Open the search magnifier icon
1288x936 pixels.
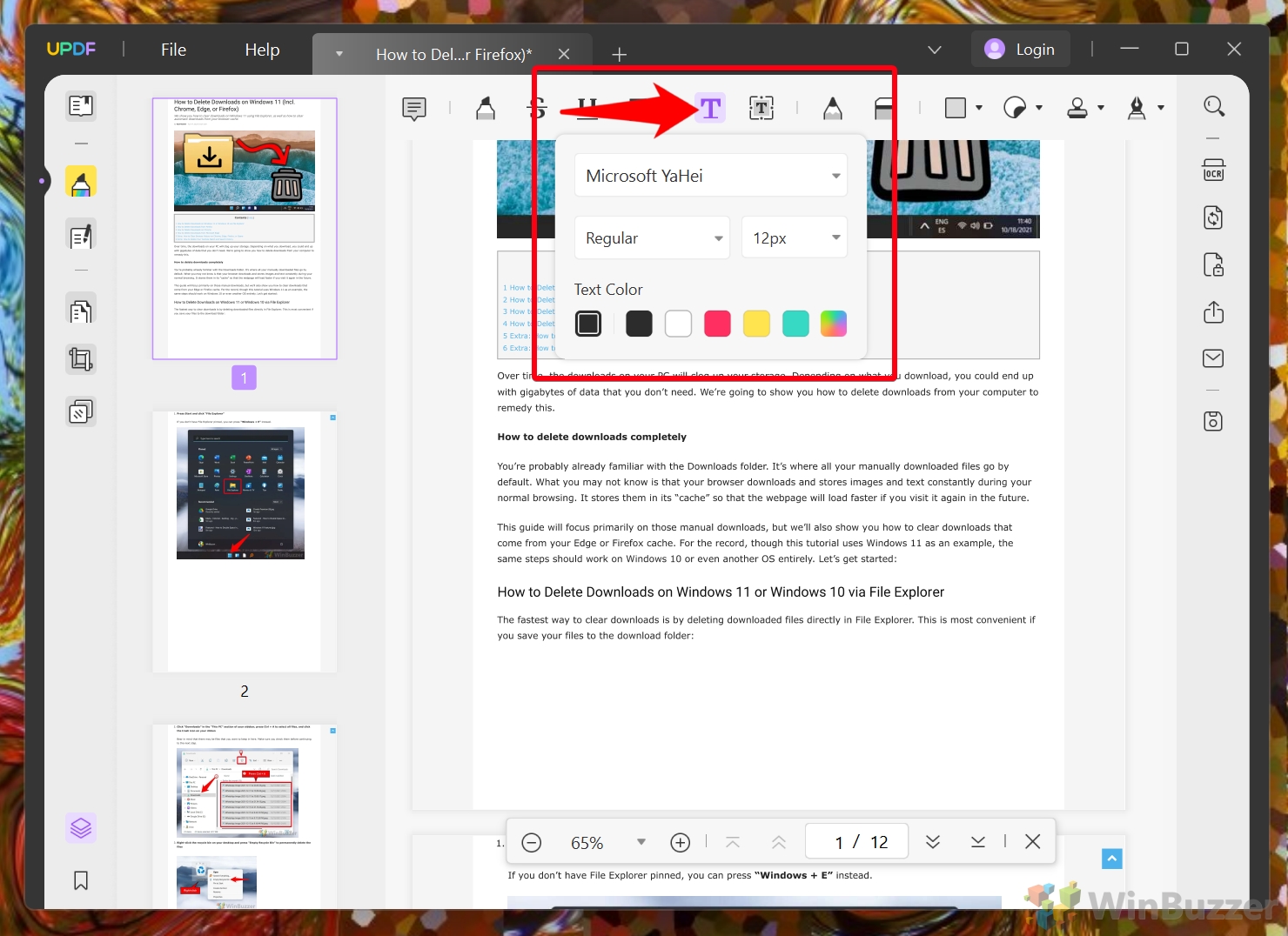click(1214, 106)
